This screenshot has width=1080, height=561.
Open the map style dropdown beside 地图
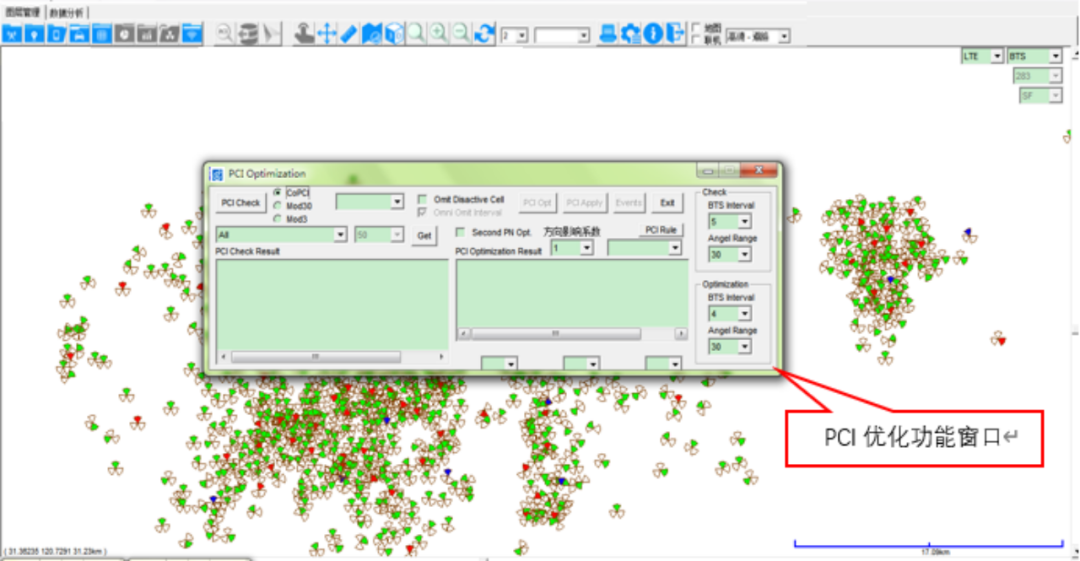pos(758,37)
